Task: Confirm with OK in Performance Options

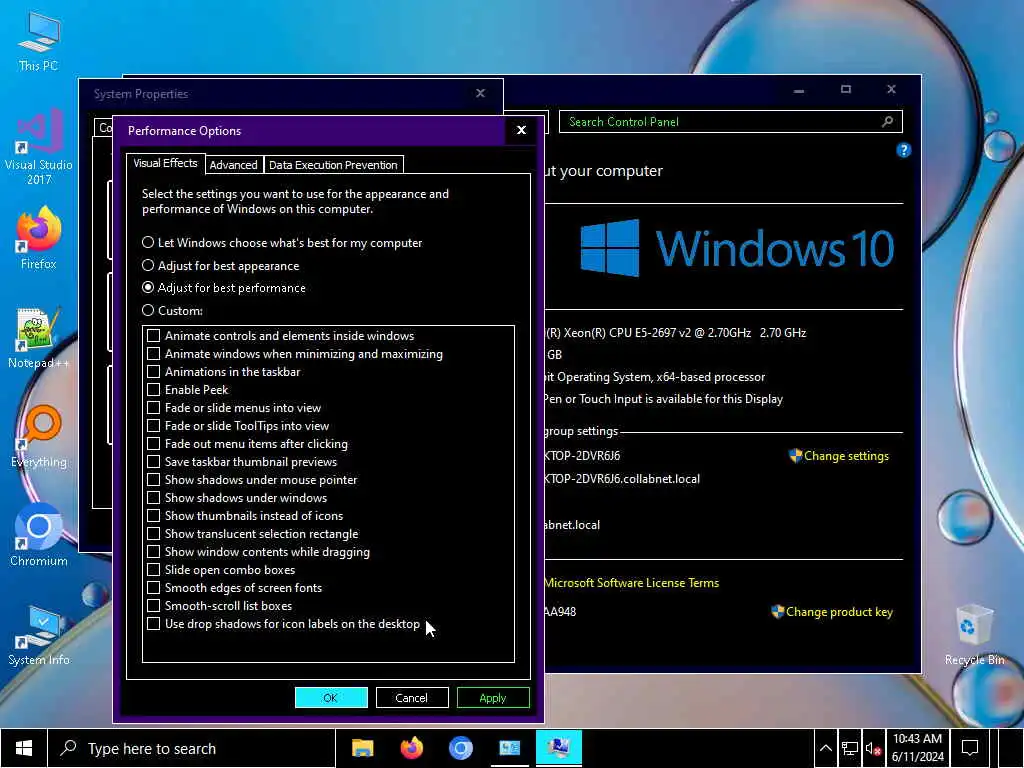Action: 331,697
